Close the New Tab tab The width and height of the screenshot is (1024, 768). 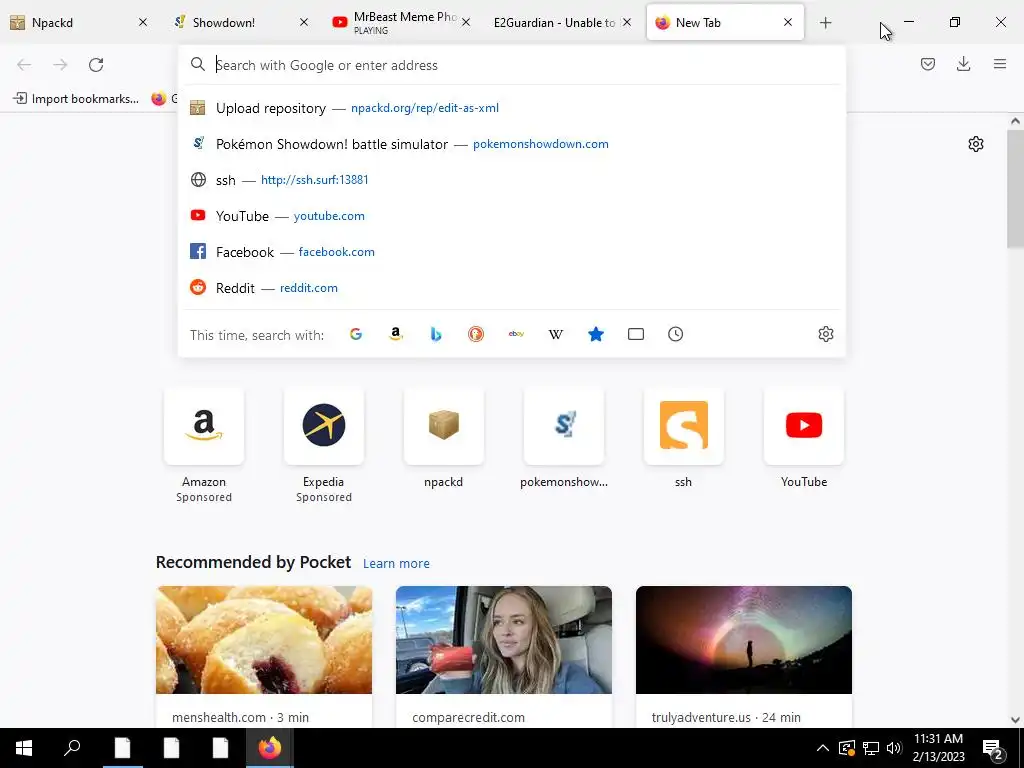click(788, 22)
